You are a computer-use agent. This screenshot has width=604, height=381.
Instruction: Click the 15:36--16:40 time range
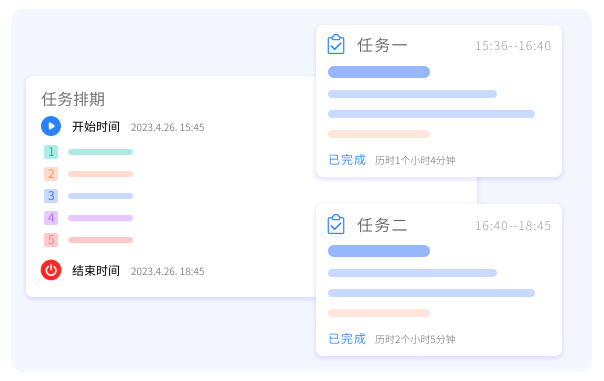(513, 46)
